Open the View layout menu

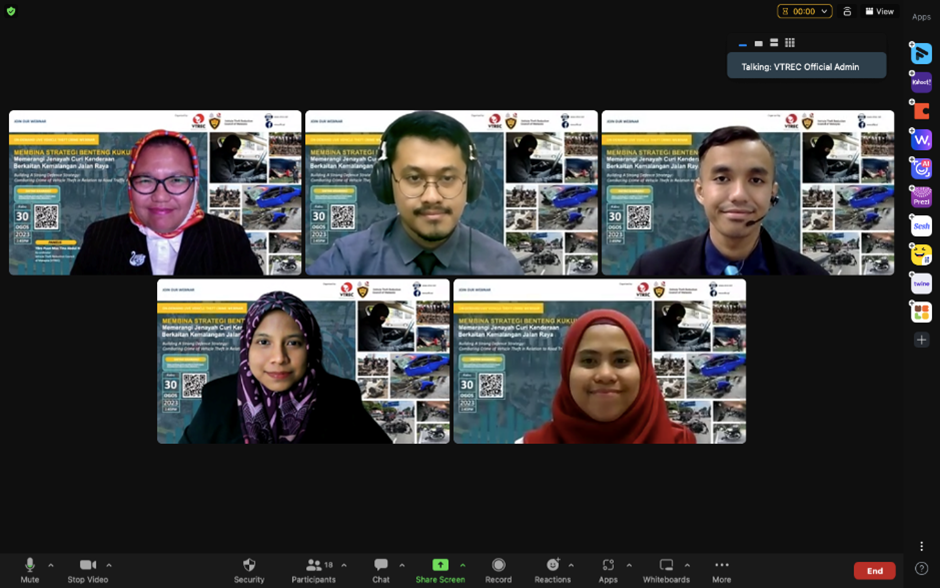point(880,12)
